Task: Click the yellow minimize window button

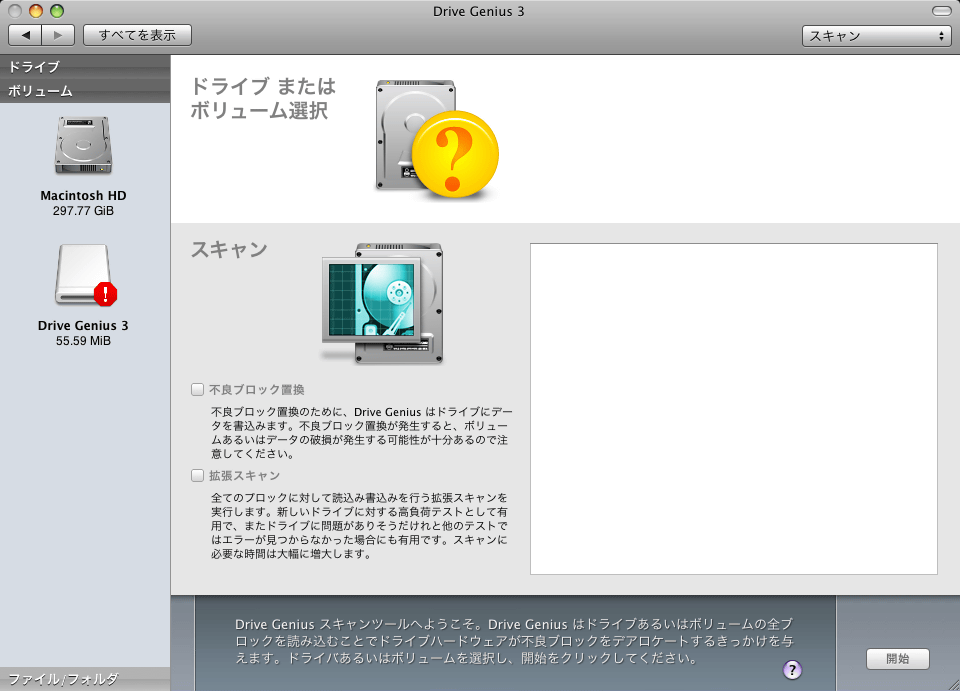Action: tap(36, 11)
